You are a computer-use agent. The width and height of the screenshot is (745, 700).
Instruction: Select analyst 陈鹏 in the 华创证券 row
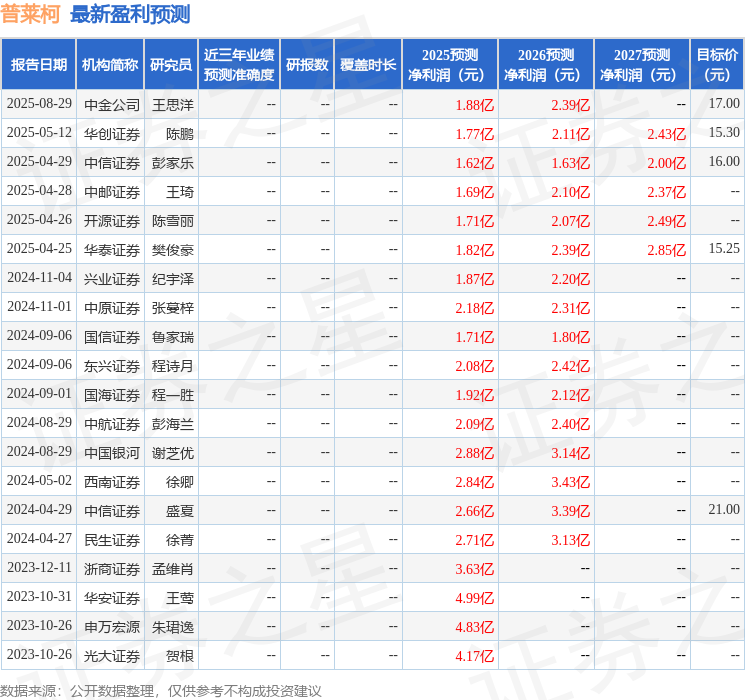point(180,133)
